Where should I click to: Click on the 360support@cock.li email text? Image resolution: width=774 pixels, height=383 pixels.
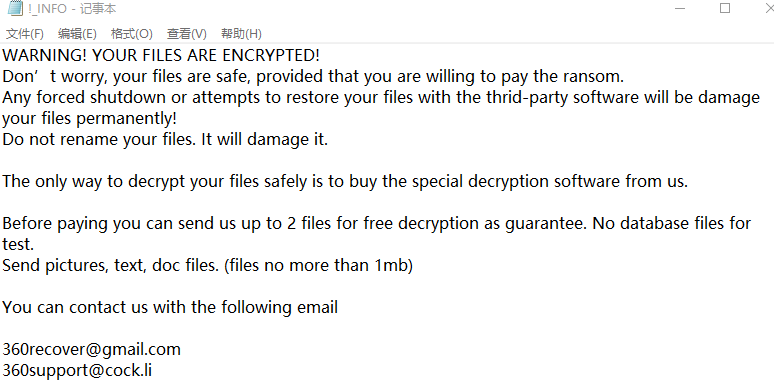click(x=77, y=370)
